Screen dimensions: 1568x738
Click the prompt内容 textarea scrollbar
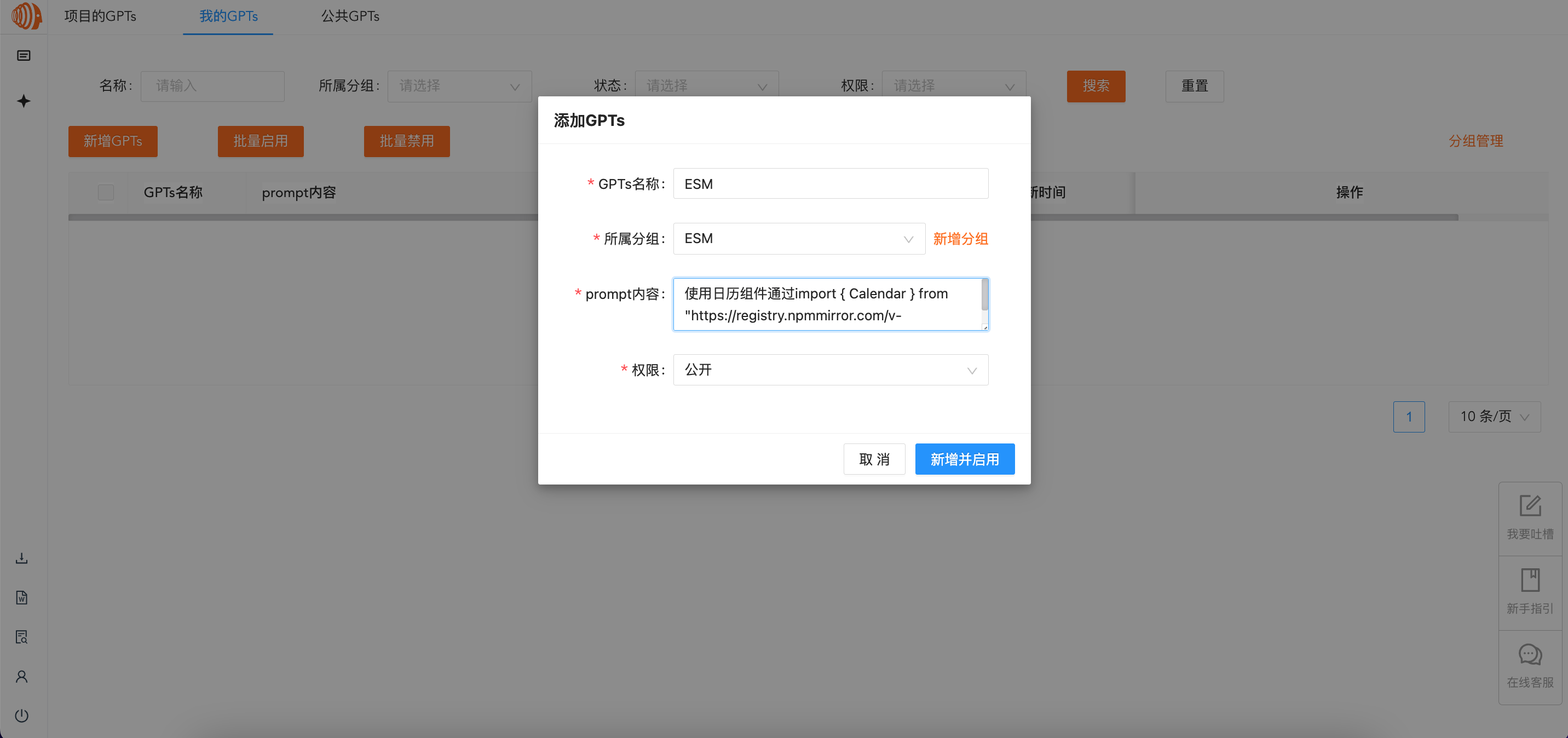point(984,295)
